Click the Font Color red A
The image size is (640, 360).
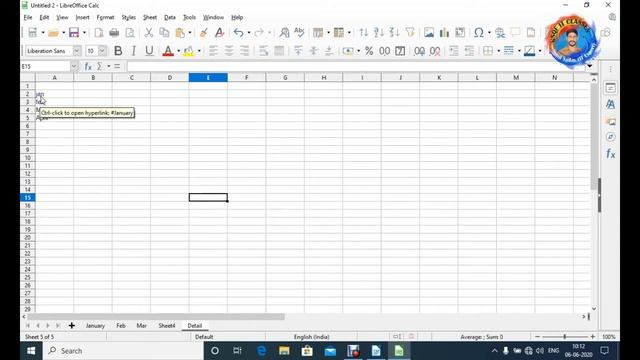point(168,51)
